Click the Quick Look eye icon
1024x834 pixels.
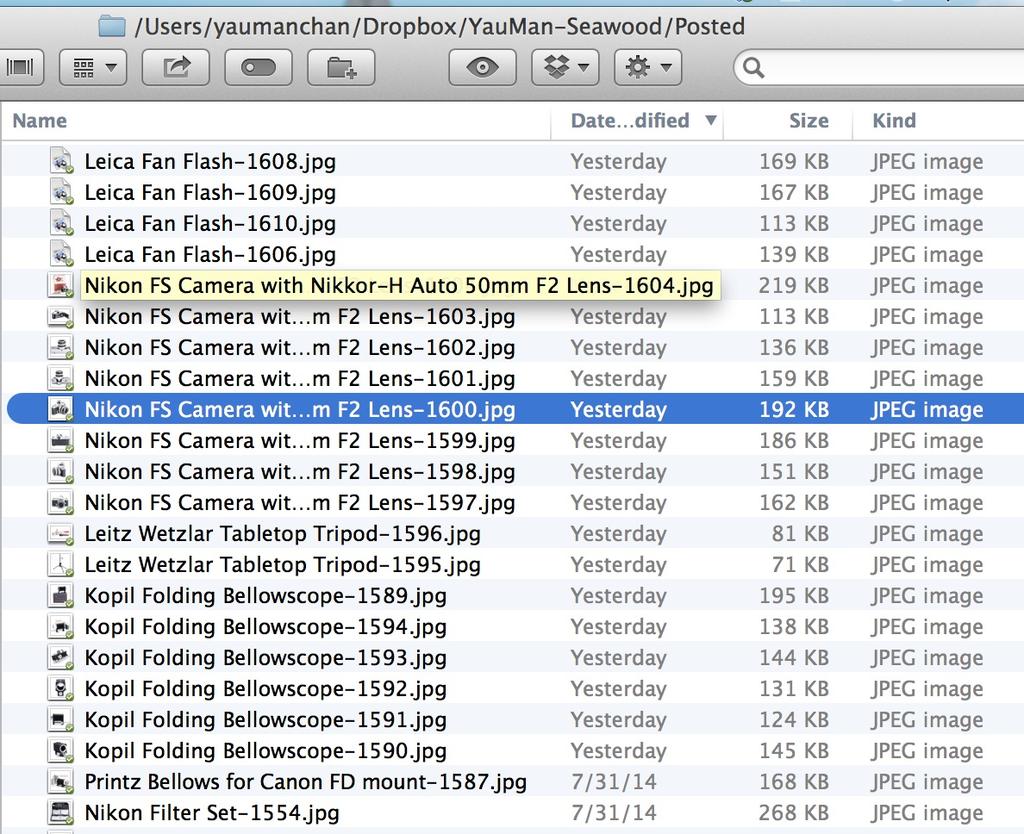tap(483, 67)
